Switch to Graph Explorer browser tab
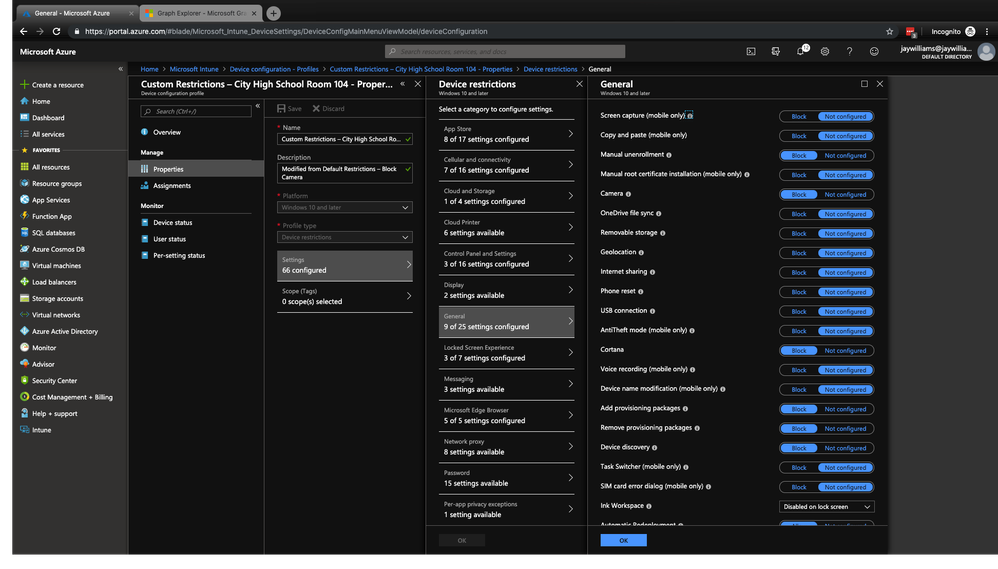Screen dimensions: 998x569 (200, 13)
